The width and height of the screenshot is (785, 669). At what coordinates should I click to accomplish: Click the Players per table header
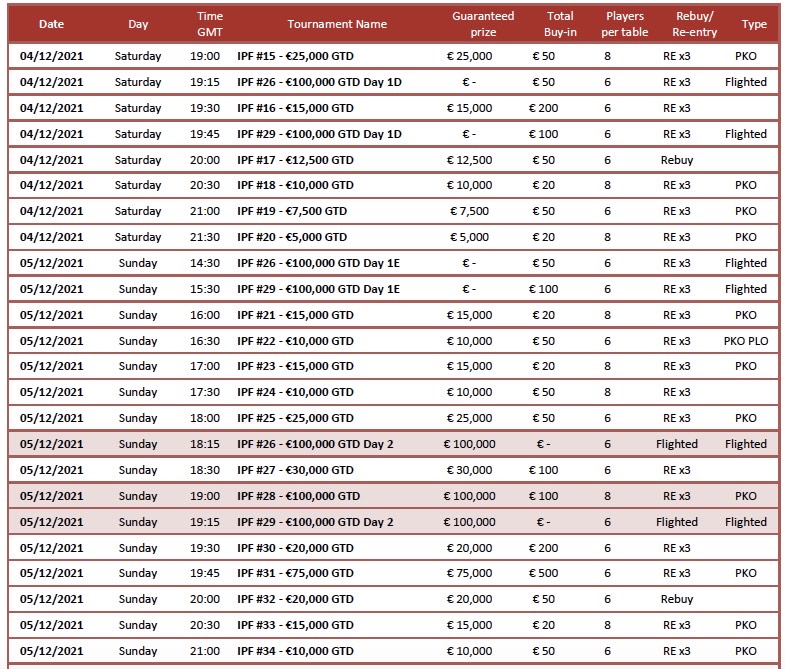click(x=625, y=24)
